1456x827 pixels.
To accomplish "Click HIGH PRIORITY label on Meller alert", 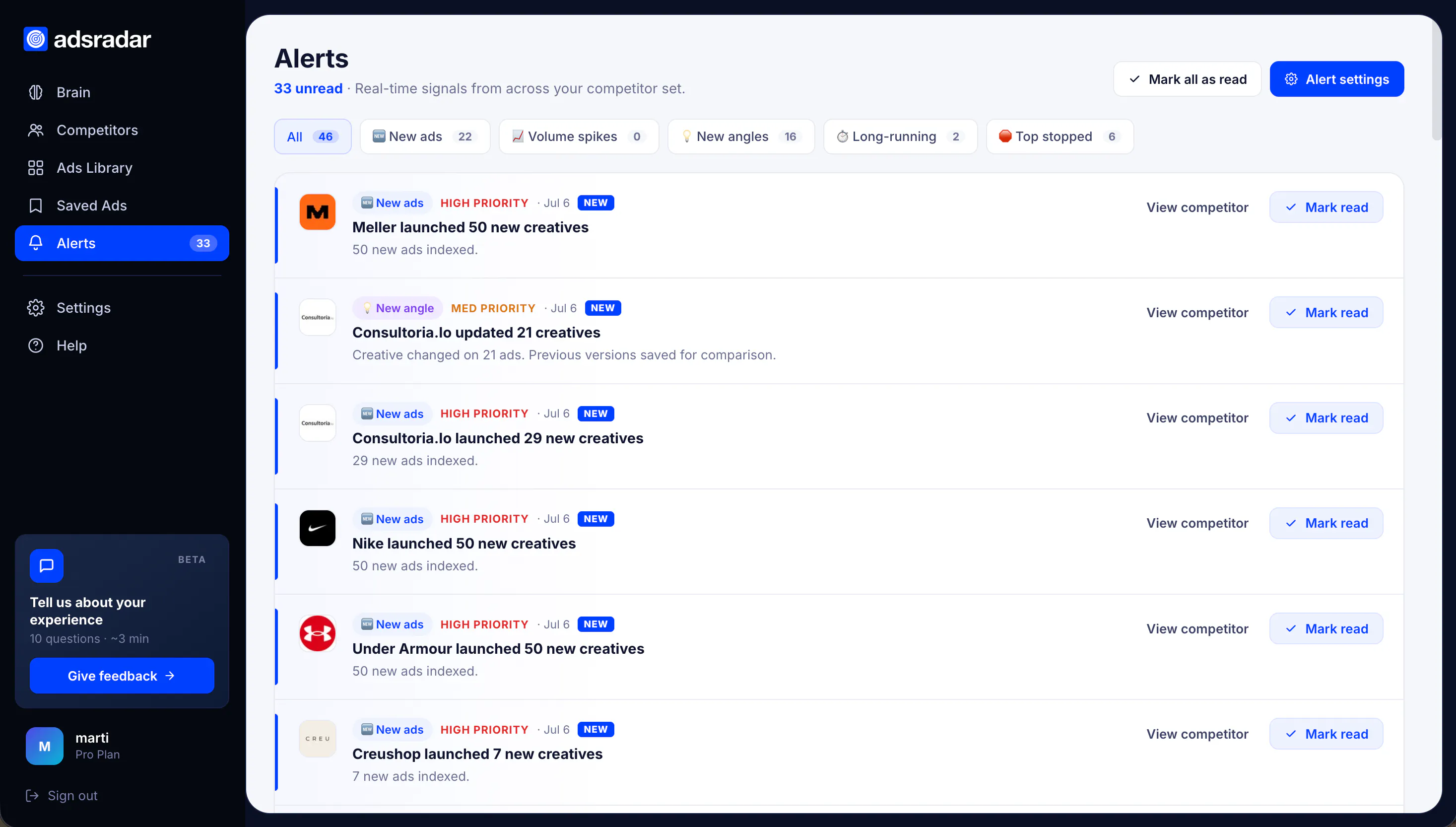I will coord(484,203).
